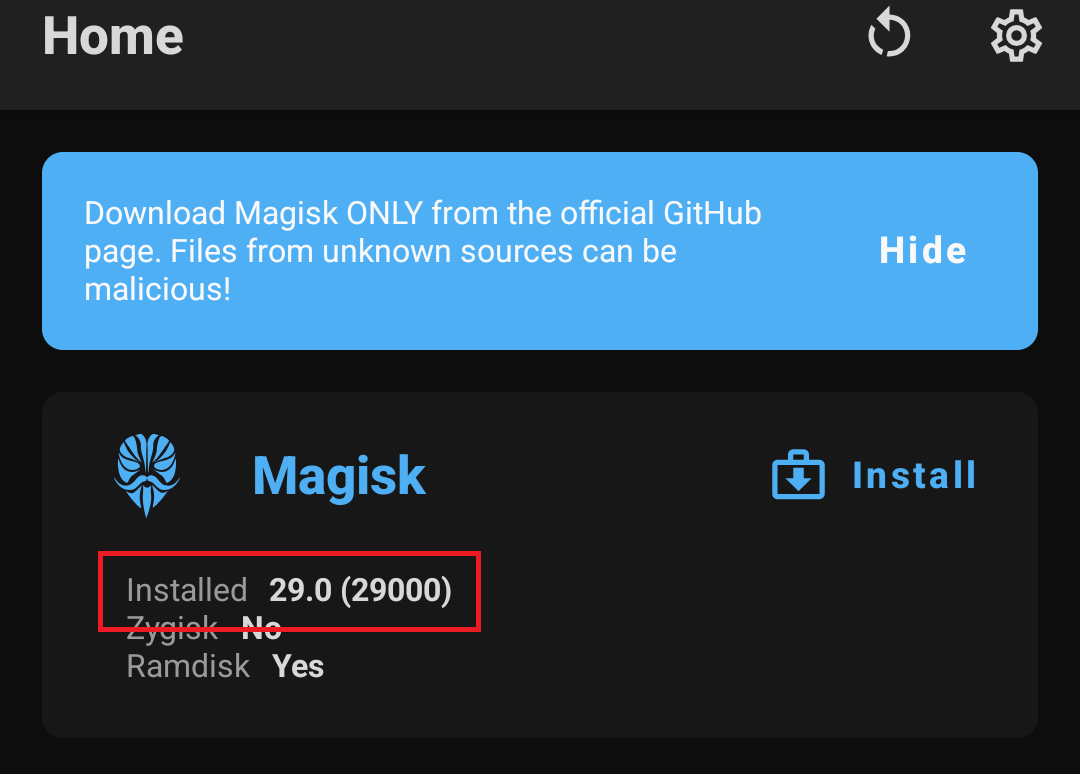Screen dimensions: 1080x774
Task: Click the Home page title
Action: (x=113, y=35)
